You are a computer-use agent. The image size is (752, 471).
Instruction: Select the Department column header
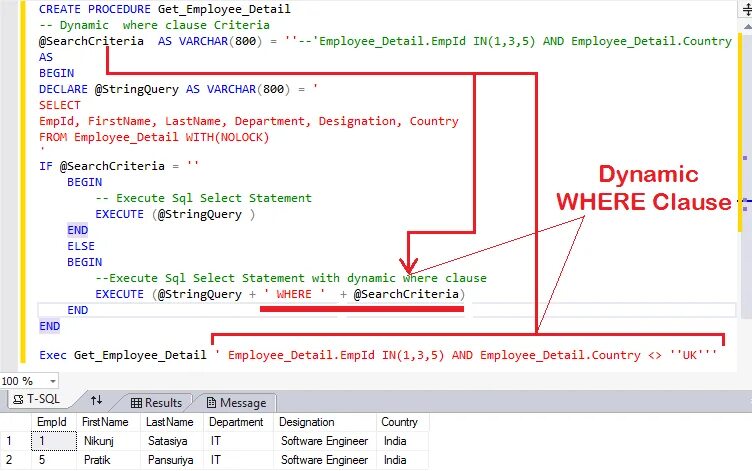[x=238, y=422]
